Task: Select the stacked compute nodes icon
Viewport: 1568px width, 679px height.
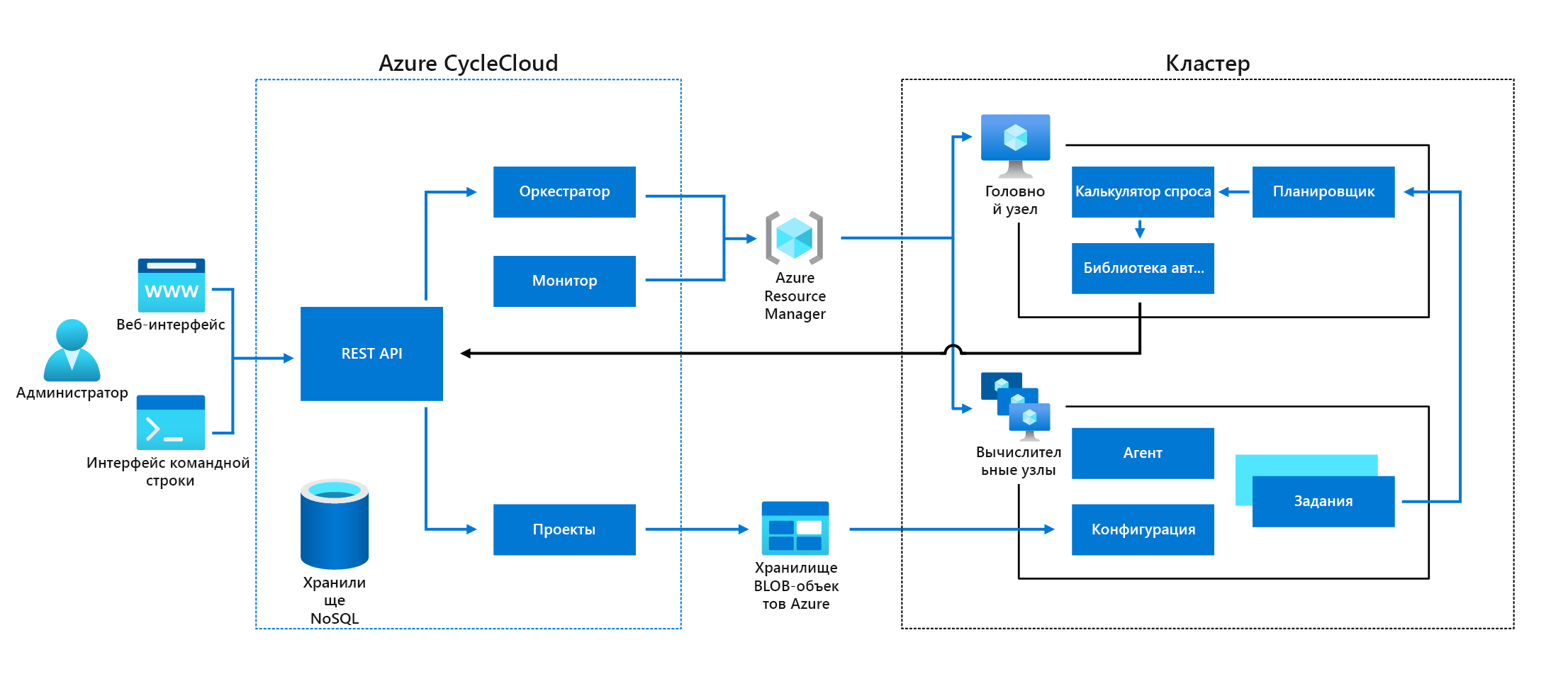Action: [x=1015, y=407]
